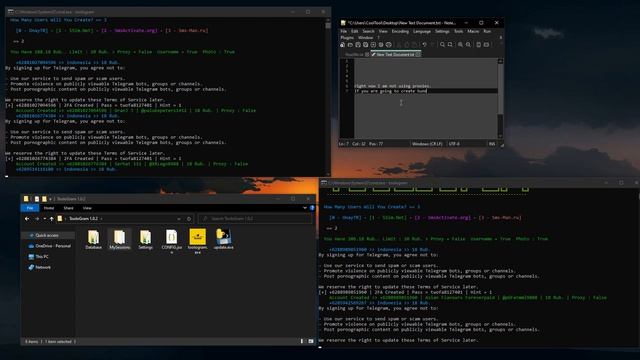Open the Share ribbon tab in File Explorer
The width and height of the screenshot is (640, 360).
click(x=68, y=208)
